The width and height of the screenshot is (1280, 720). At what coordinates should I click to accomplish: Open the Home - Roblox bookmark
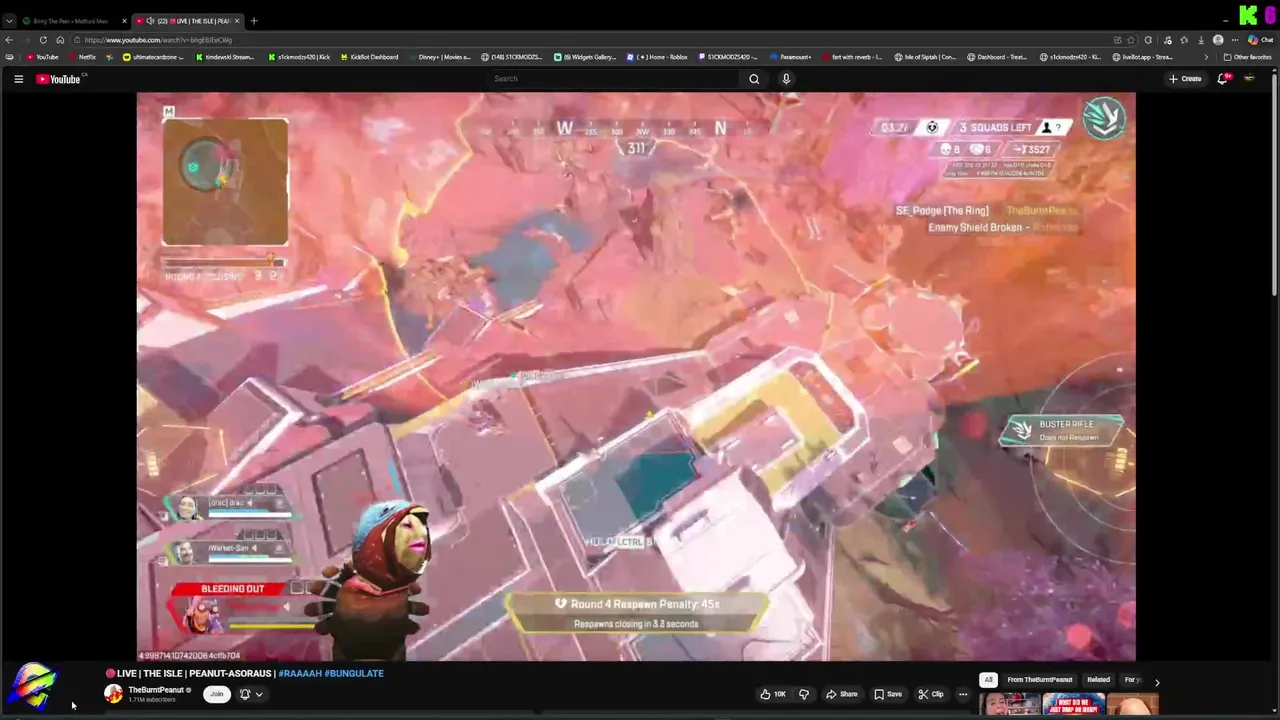click(657, 57)
